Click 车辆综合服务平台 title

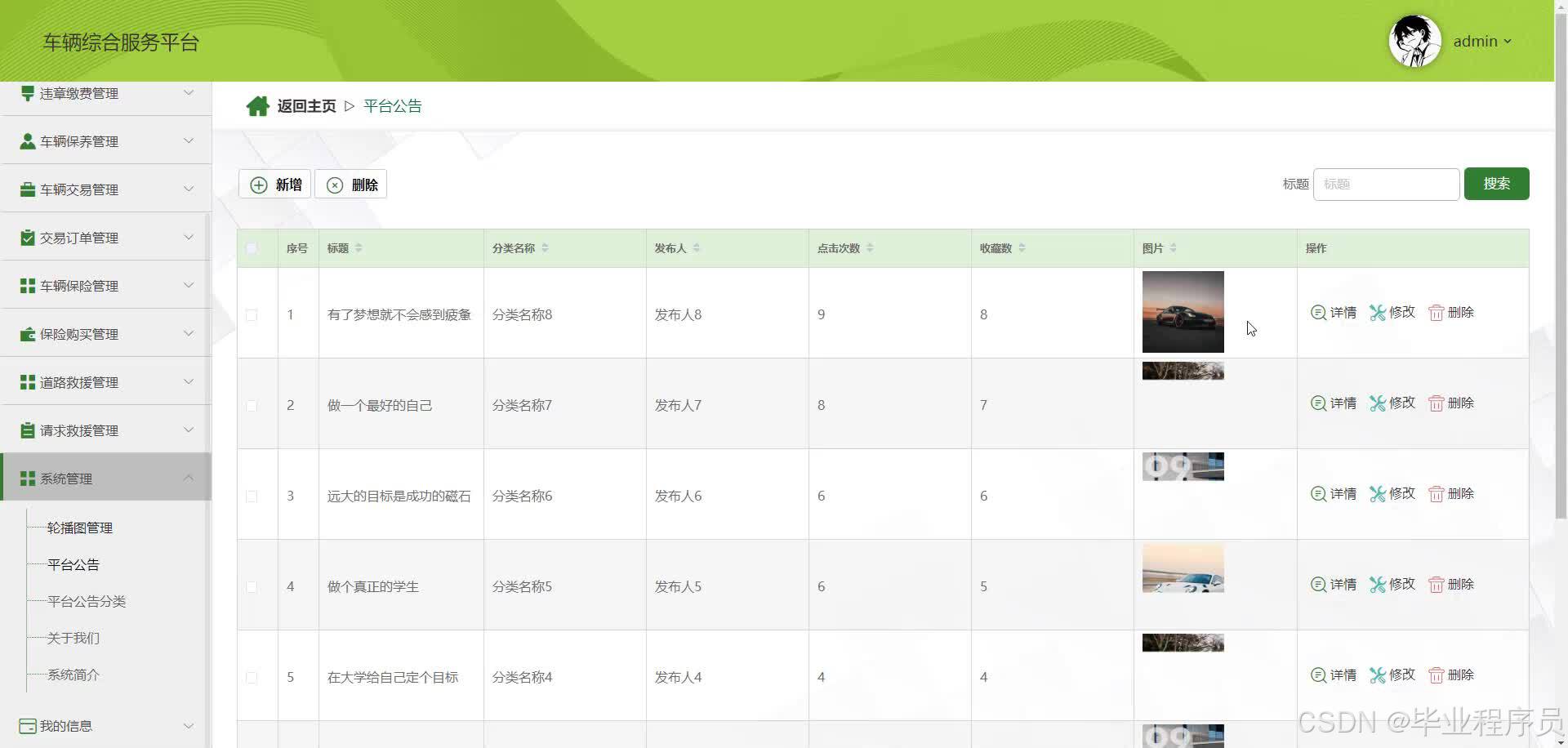point(121,42)
